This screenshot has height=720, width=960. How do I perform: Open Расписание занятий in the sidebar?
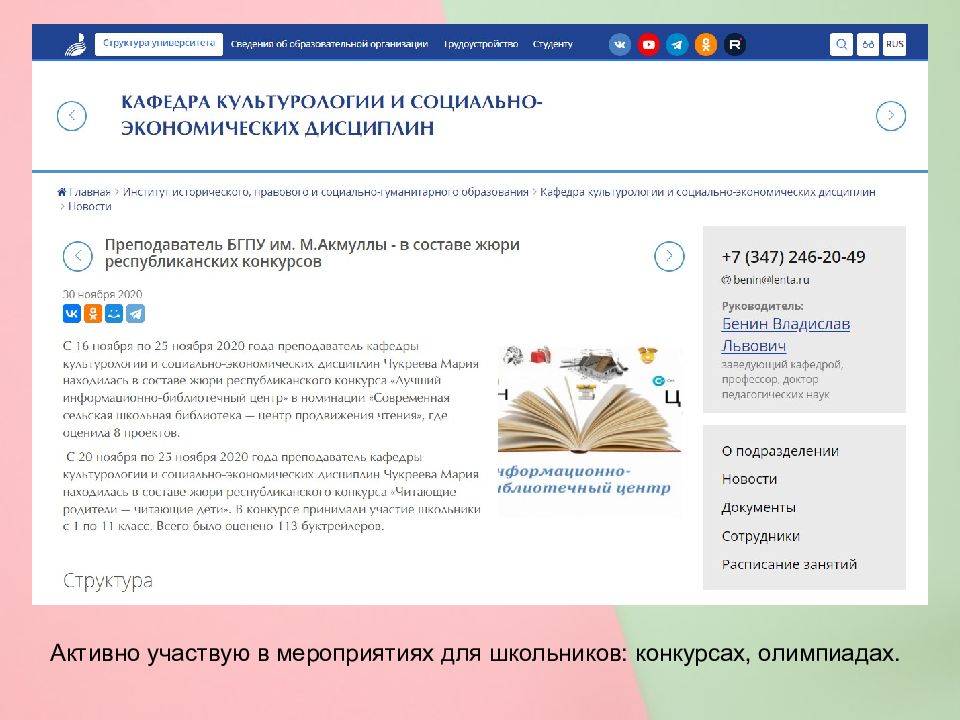[x=789, y=564]
